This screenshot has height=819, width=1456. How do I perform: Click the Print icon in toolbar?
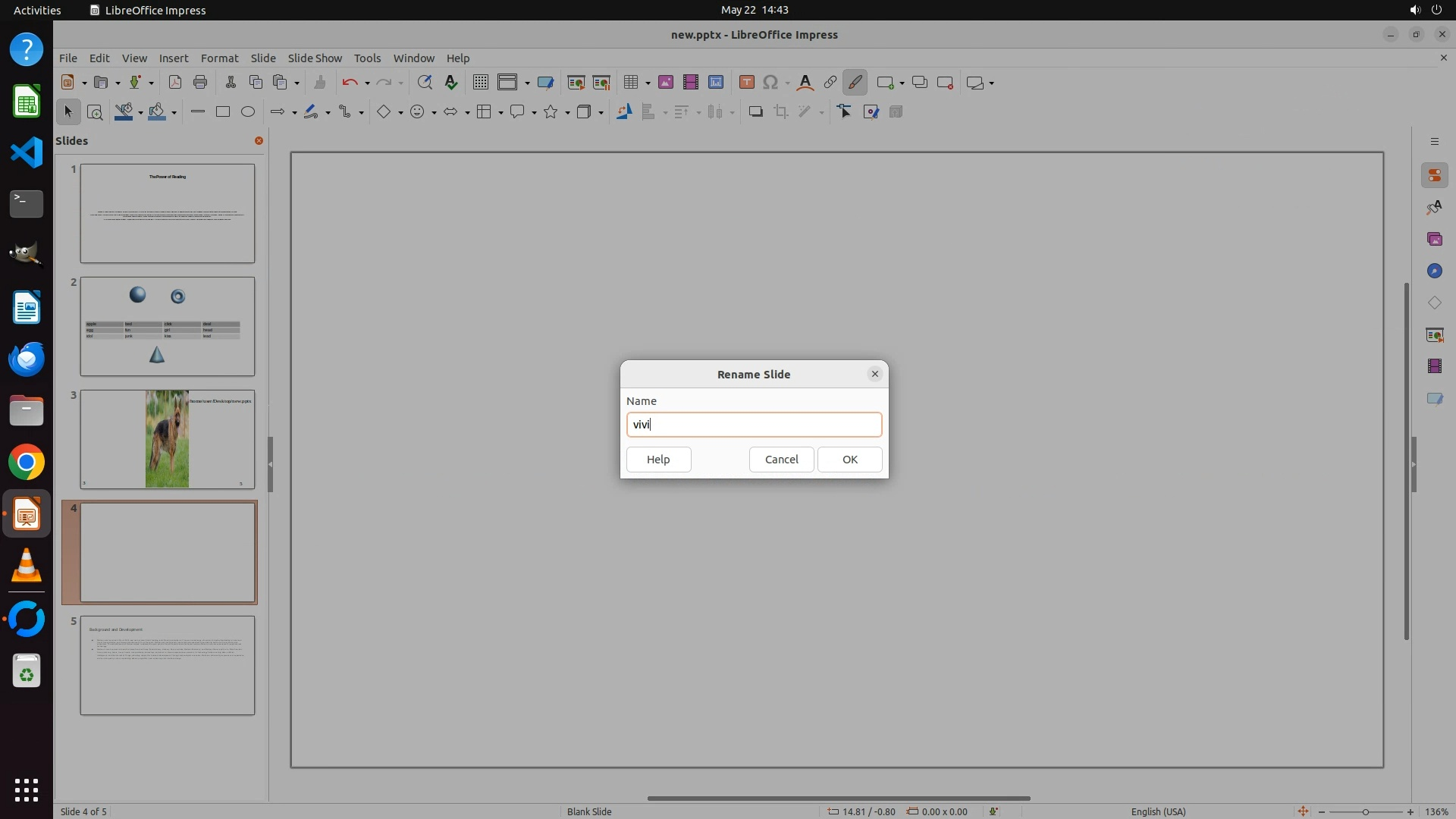point(200,83)
